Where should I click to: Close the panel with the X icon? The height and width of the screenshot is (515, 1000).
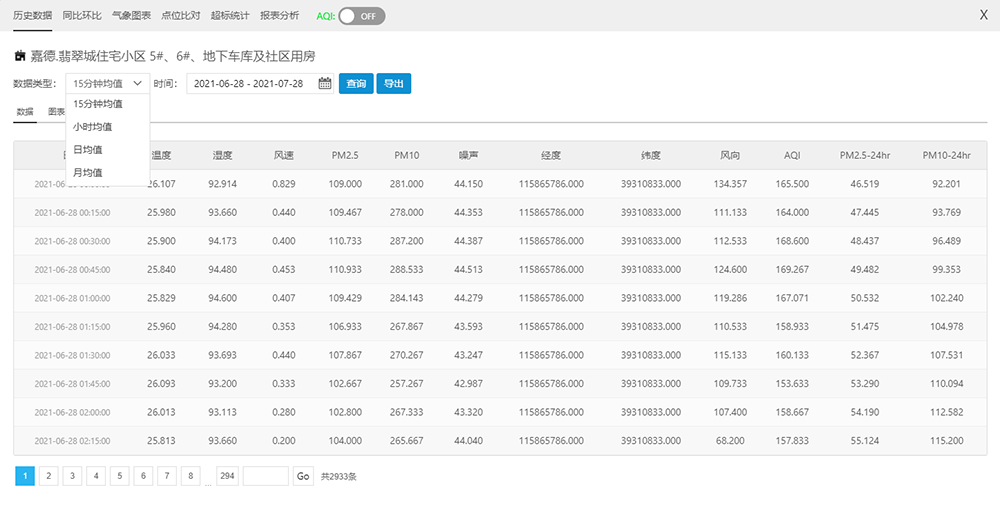(983, 16)
